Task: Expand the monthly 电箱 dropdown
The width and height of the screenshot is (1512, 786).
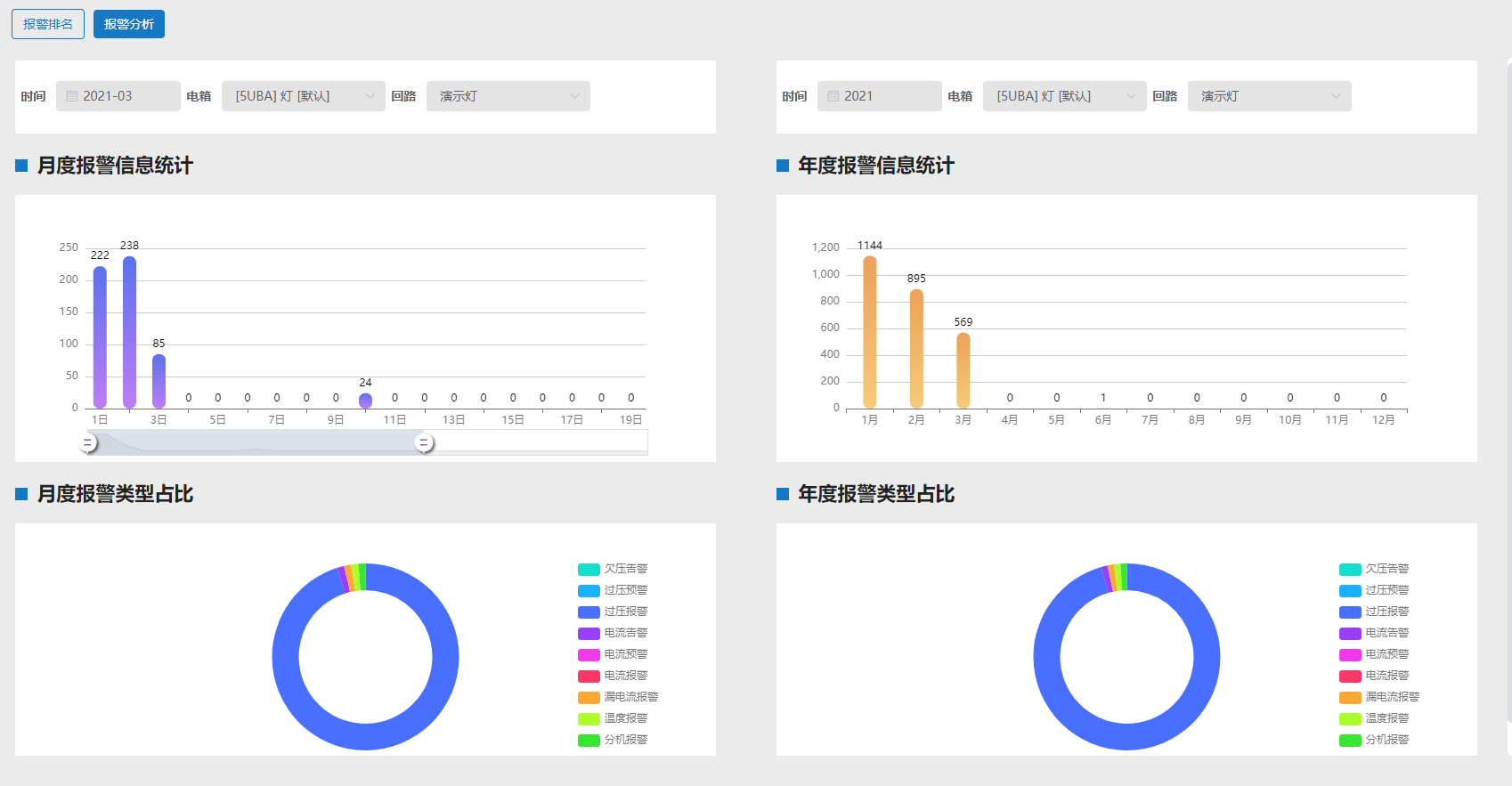Action: pos(303,96)
